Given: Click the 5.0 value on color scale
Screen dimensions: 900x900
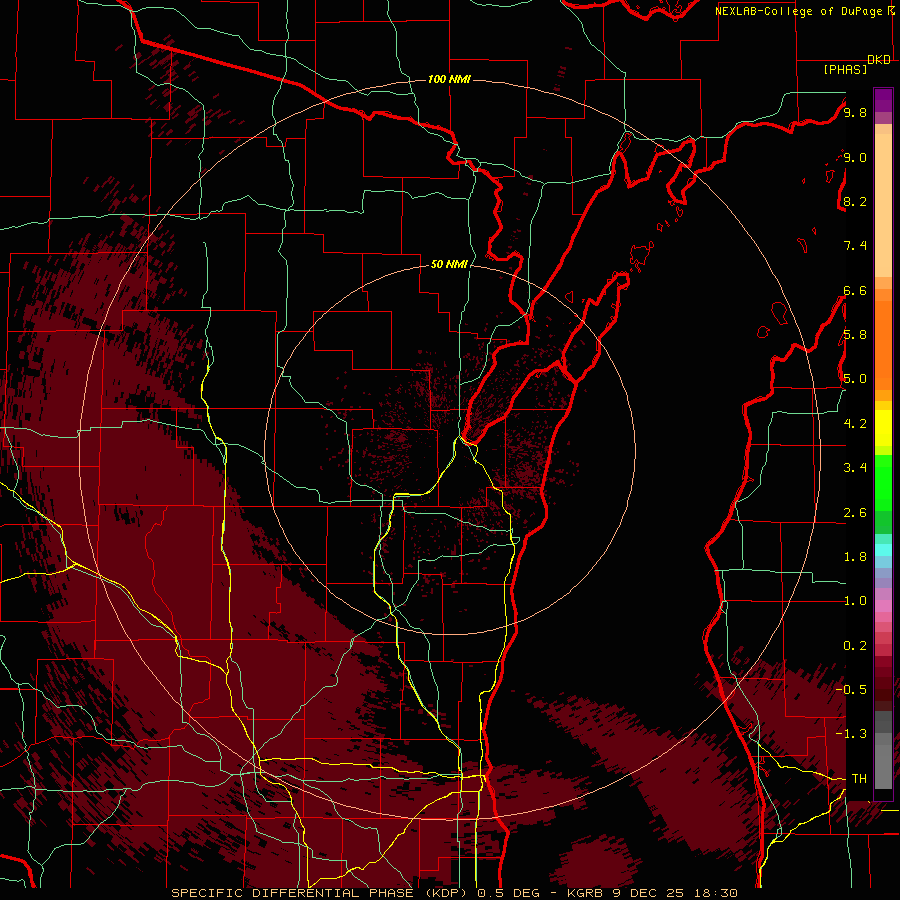Looking at the screenshot, I should [x=855, y=379].
